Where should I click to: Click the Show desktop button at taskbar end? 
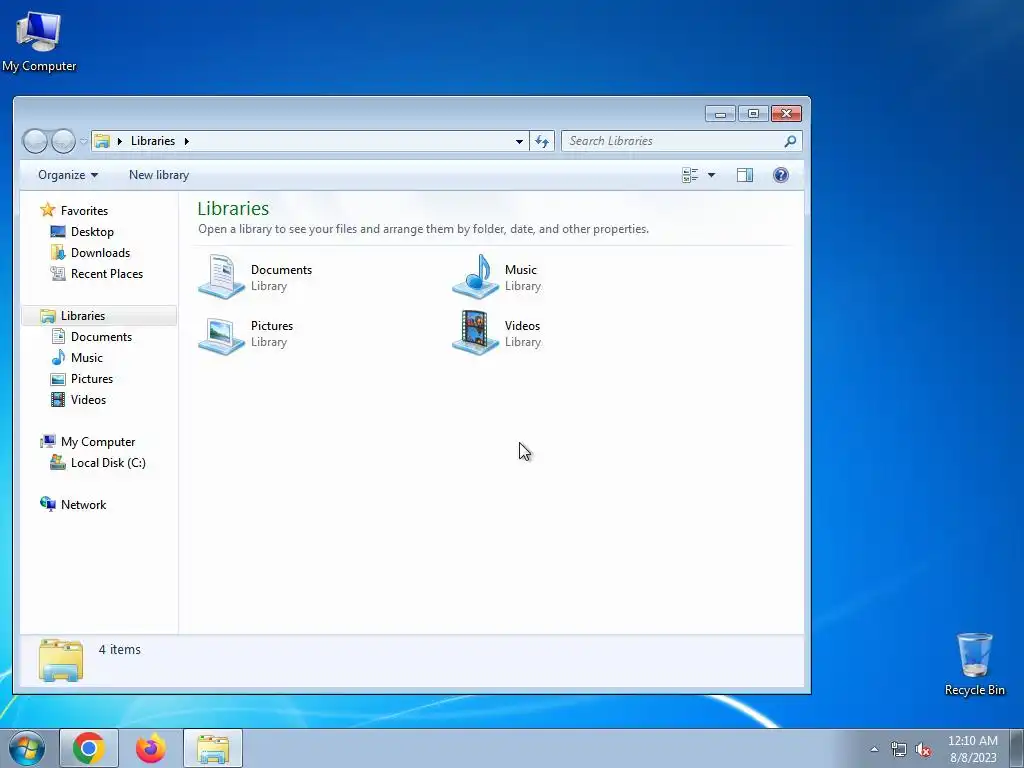click(1016, 748)
